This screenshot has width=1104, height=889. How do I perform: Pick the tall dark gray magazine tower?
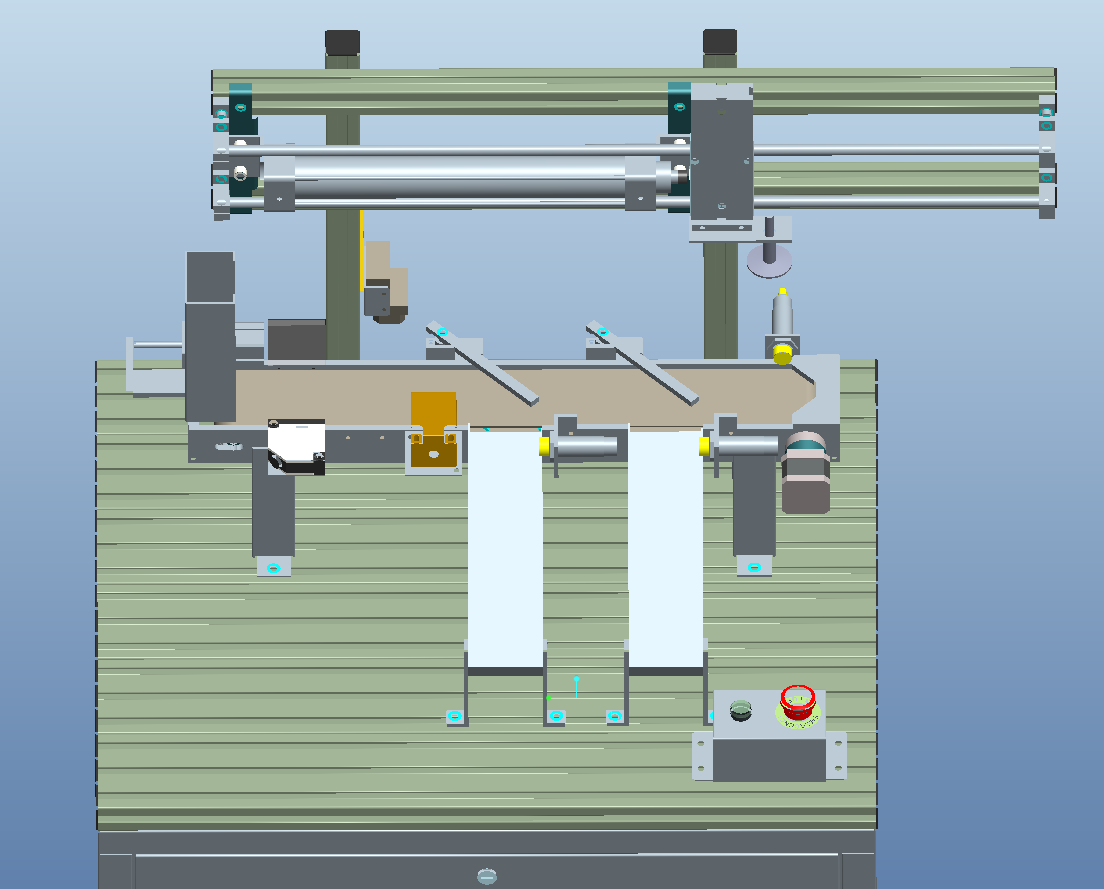[210, 336]
